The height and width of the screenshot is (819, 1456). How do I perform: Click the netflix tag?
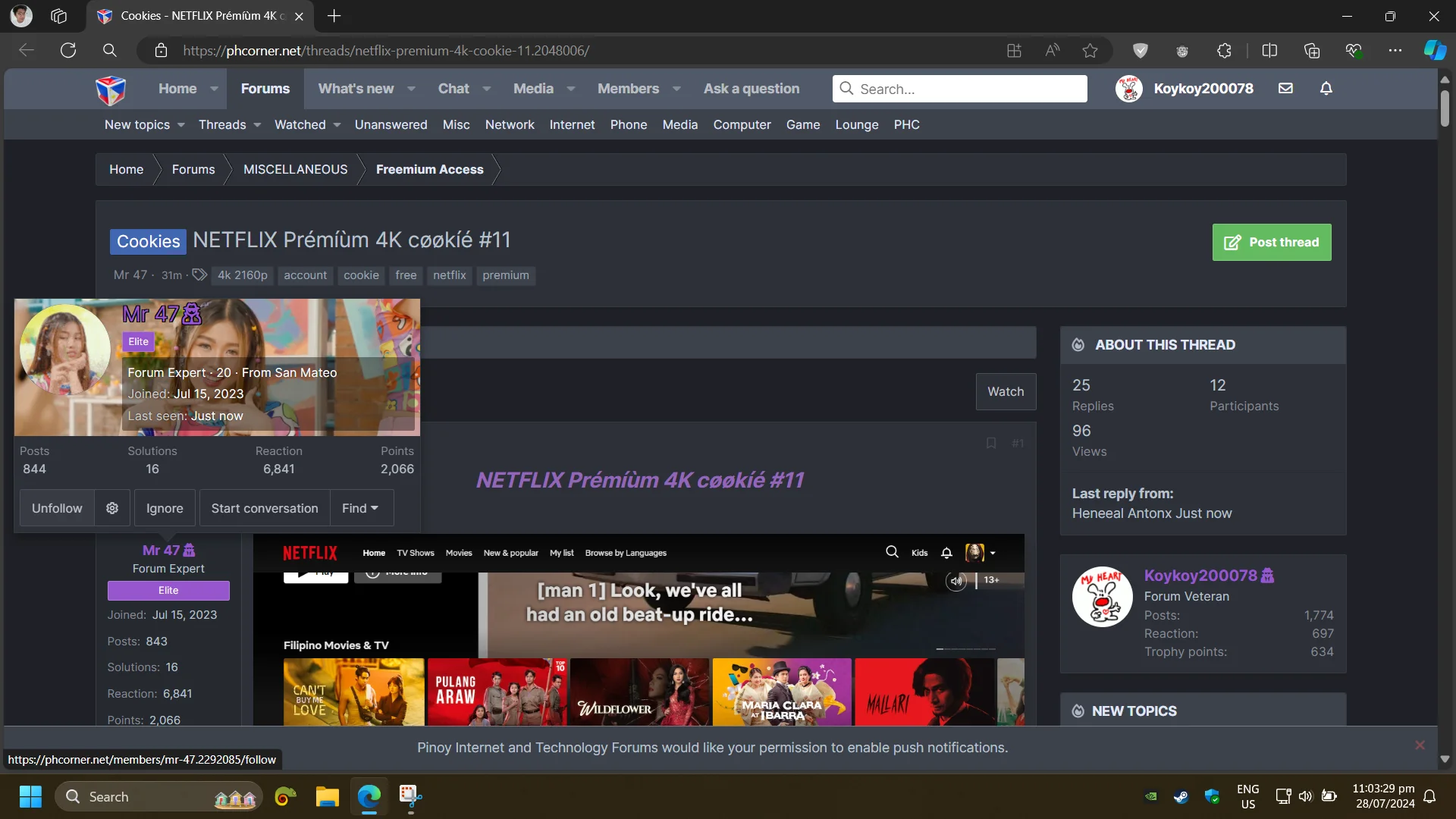pyautogui.click(x=450, y=275)
